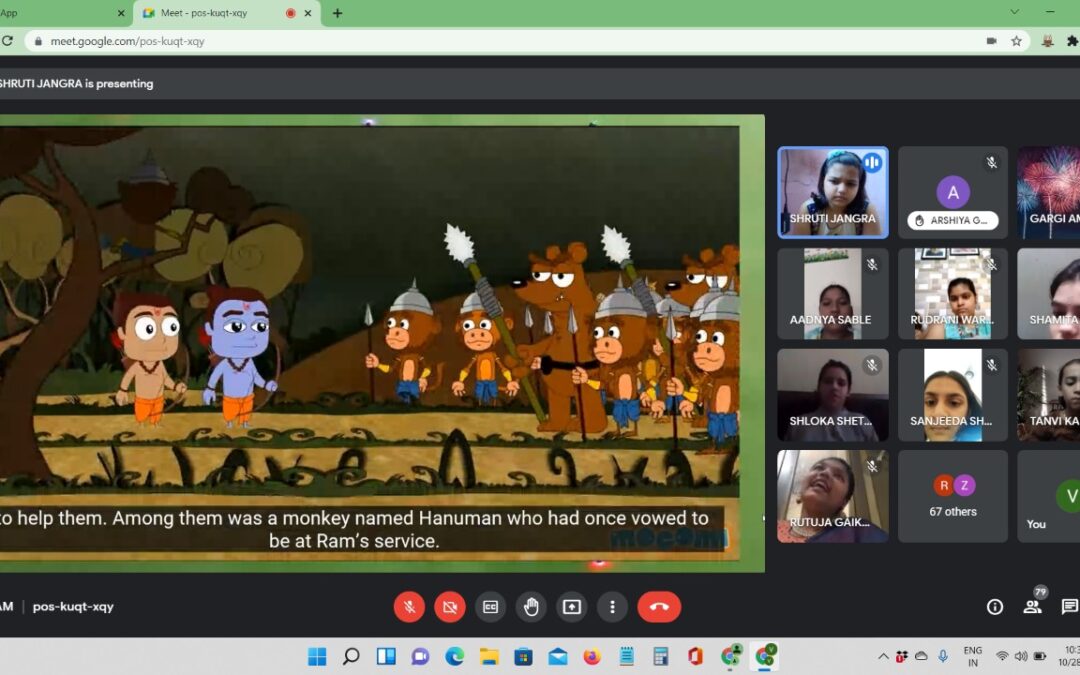
Task: Show hidden system tray icons
Action: (883, 656)
